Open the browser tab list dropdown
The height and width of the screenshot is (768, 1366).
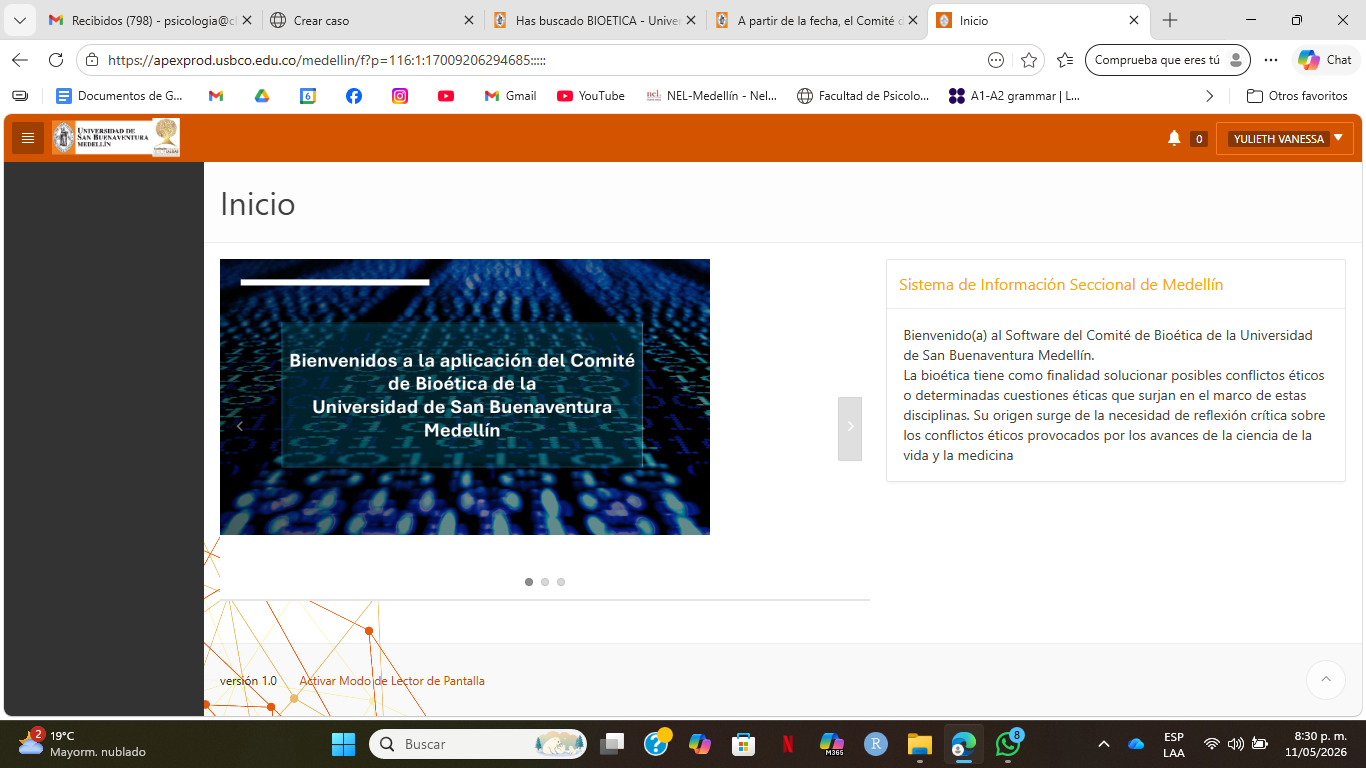[x=19, y=20]
